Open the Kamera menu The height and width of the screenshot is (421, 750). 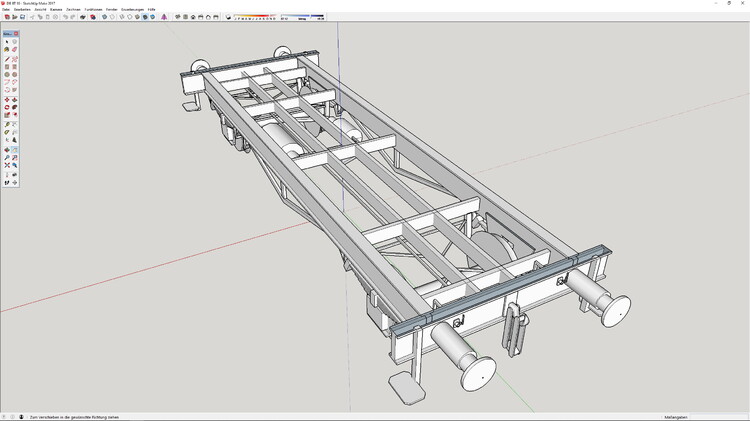56,9
